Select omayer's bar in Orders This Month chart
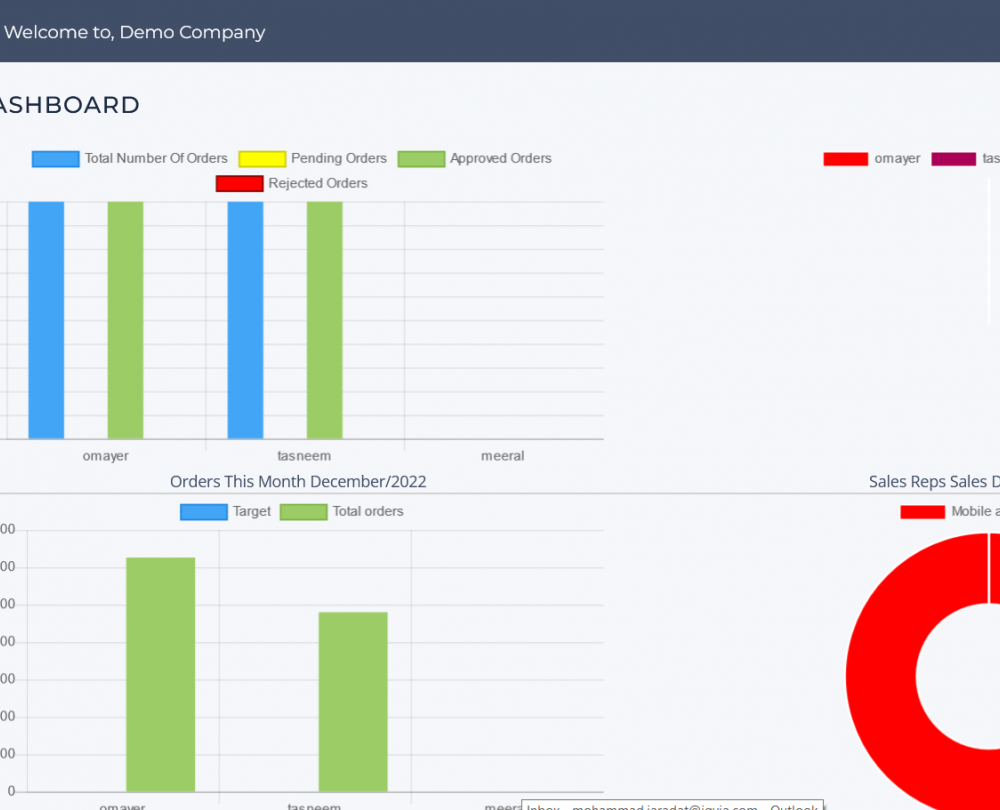 coord(160,675)
